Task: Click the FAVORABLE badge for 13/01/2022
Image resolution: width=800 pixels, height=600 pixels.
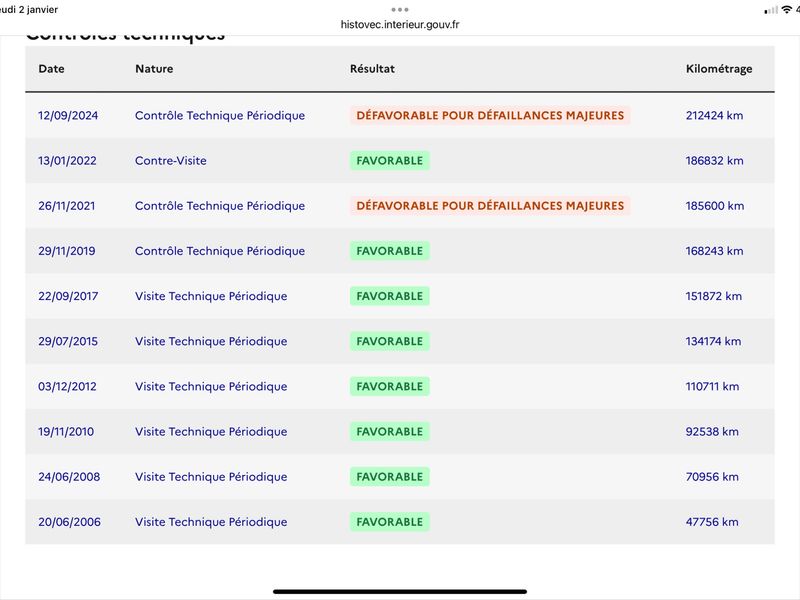Action: point(389,161)
